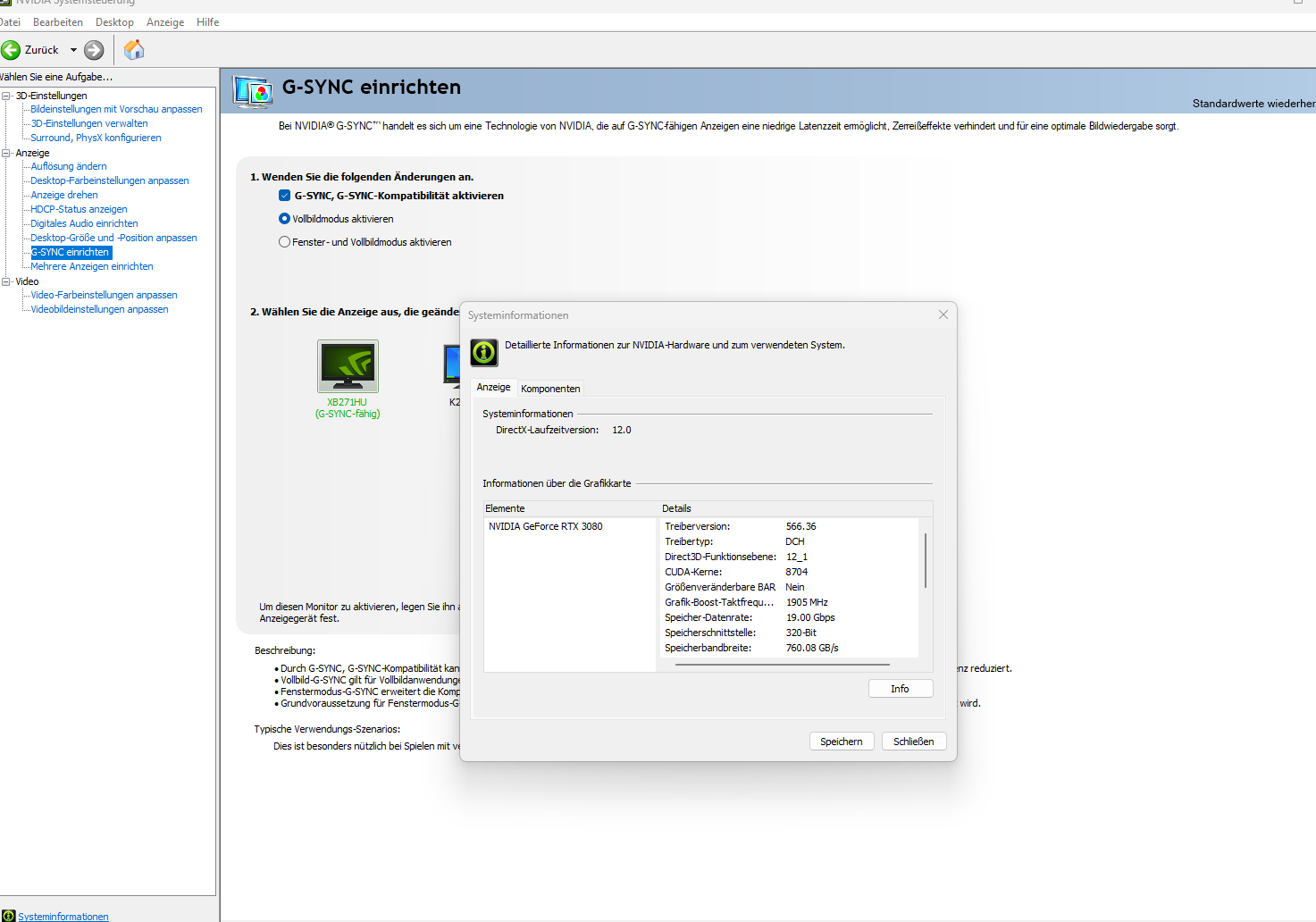Click the Treibertyp DCH row
The width and height of the screenshot is (1316, 922).
tap(790, 541)
